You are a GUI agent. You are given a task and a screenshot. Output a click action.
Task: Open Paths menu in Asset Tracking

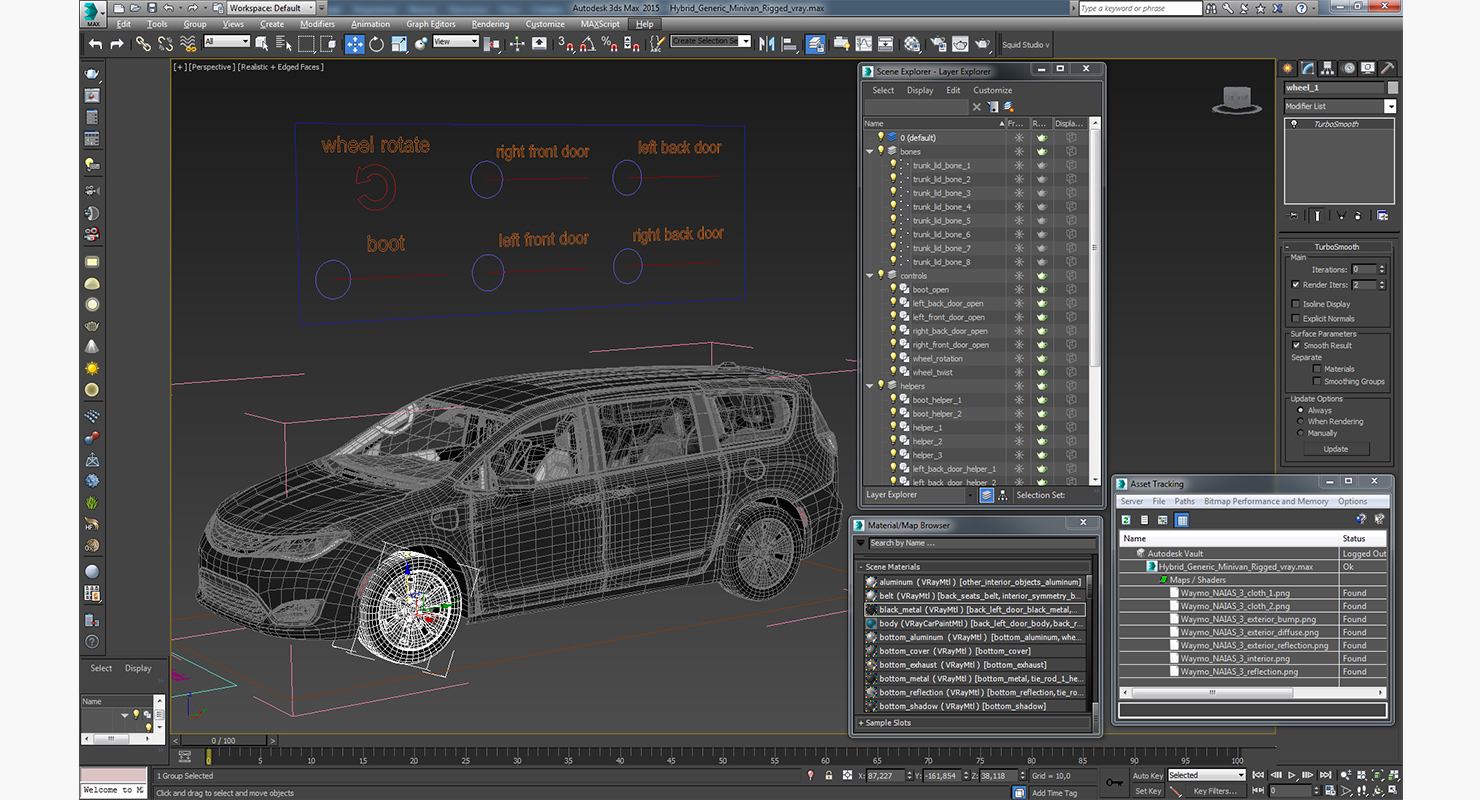pyautogui.click(x=1185, y=502)
